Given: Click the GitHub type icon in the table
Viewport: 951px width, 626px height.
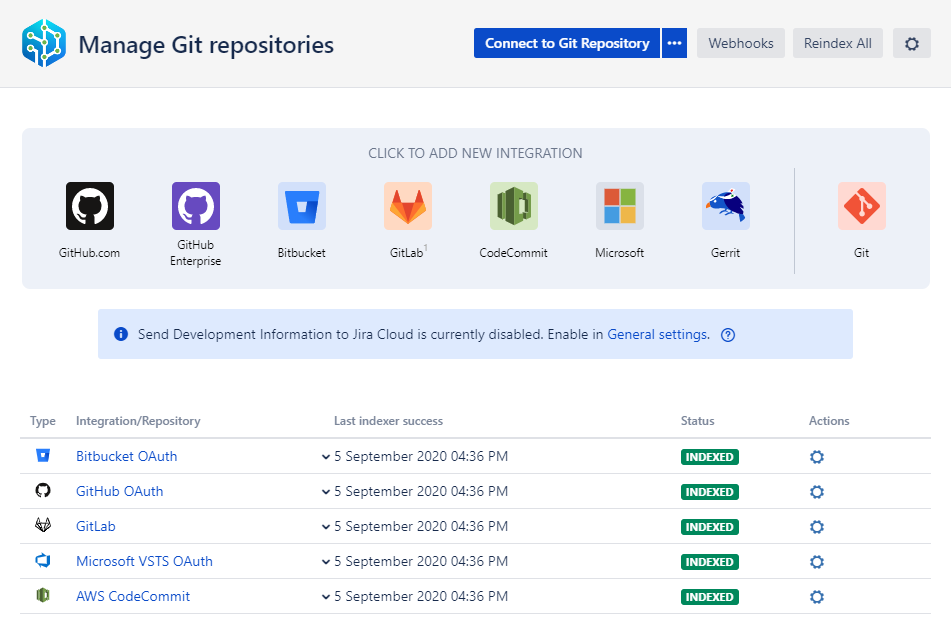Looking at the screenshot, I should pos(43,490).
